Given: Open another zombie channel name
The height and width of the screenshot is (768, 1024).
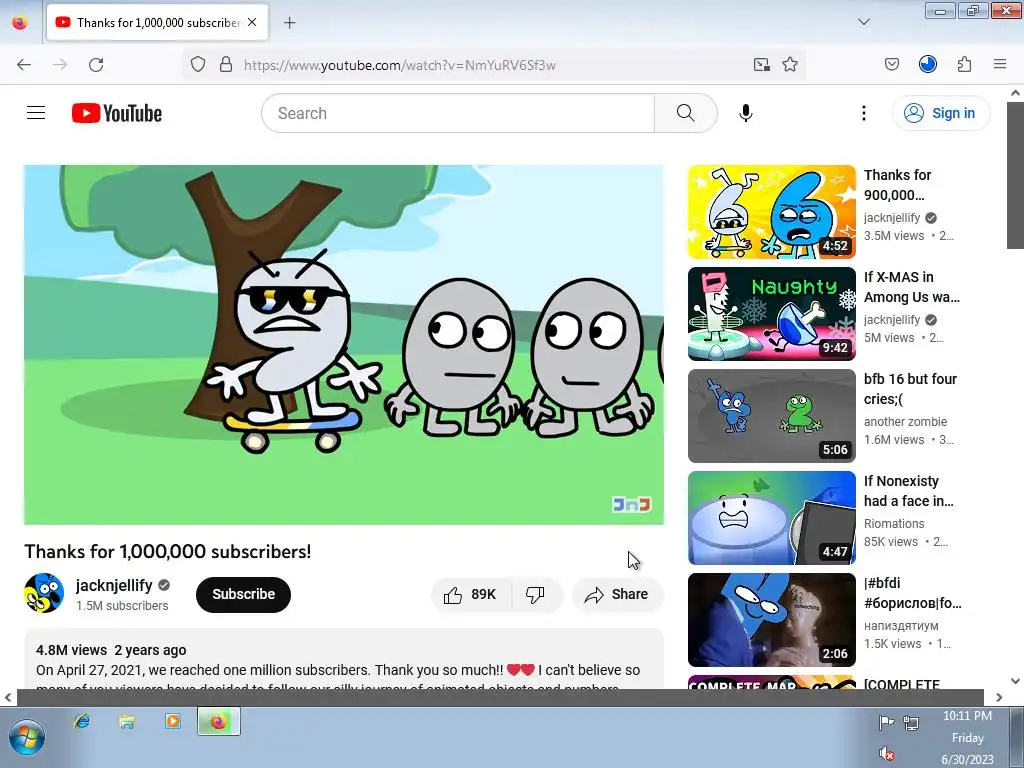Looking at the screenshot, I should click(x=905, y=422).
